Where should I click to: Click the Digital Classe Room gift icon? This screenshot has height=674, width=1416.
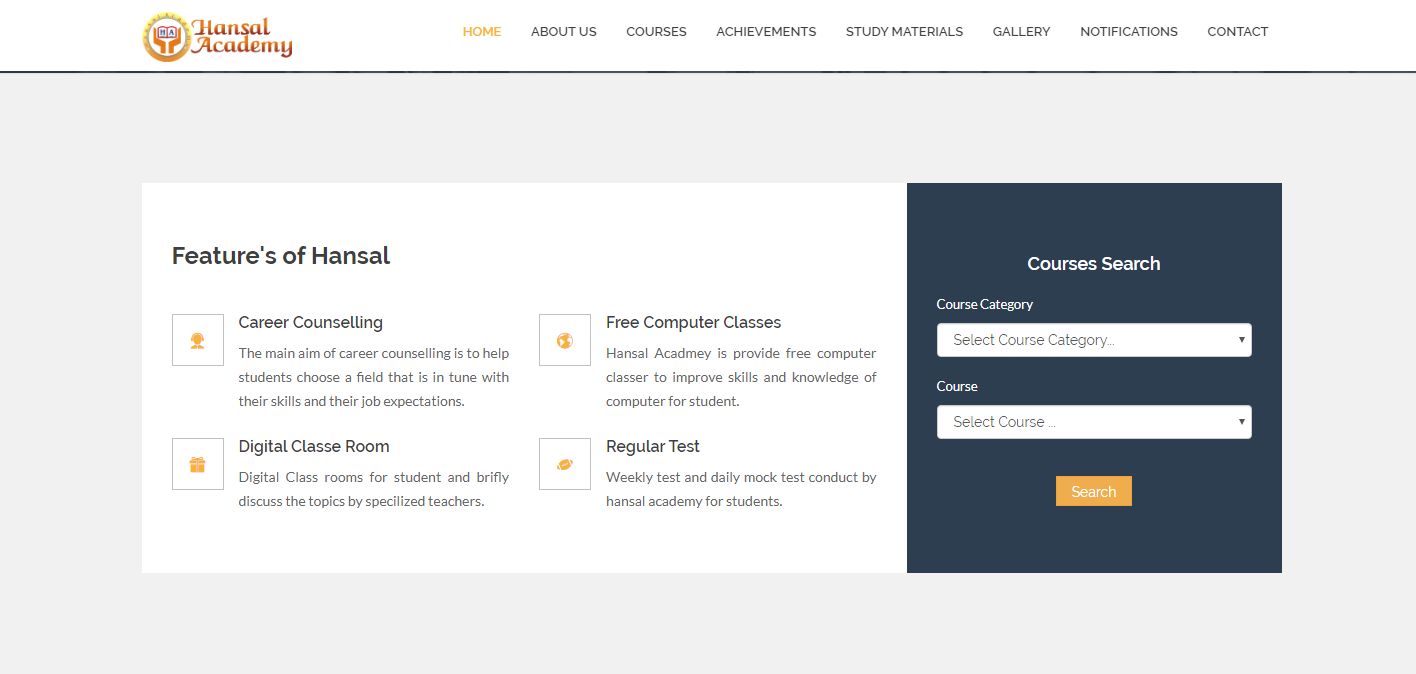click(x=198, y=464)
